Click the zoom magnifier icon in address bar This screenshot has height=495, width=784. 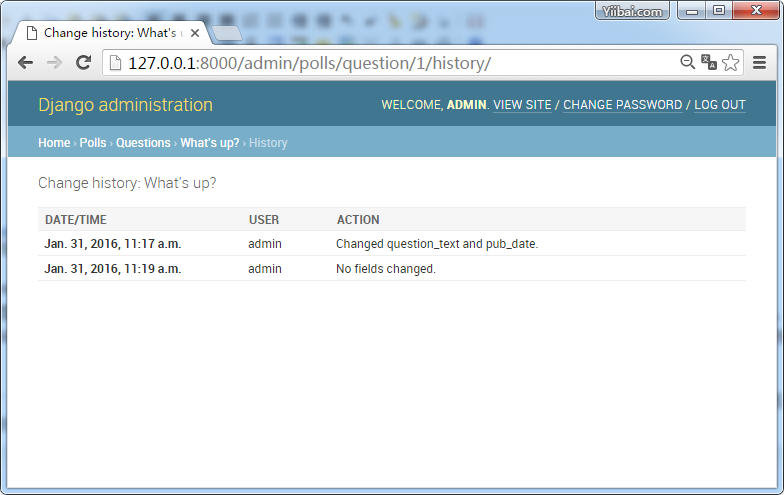687,62
